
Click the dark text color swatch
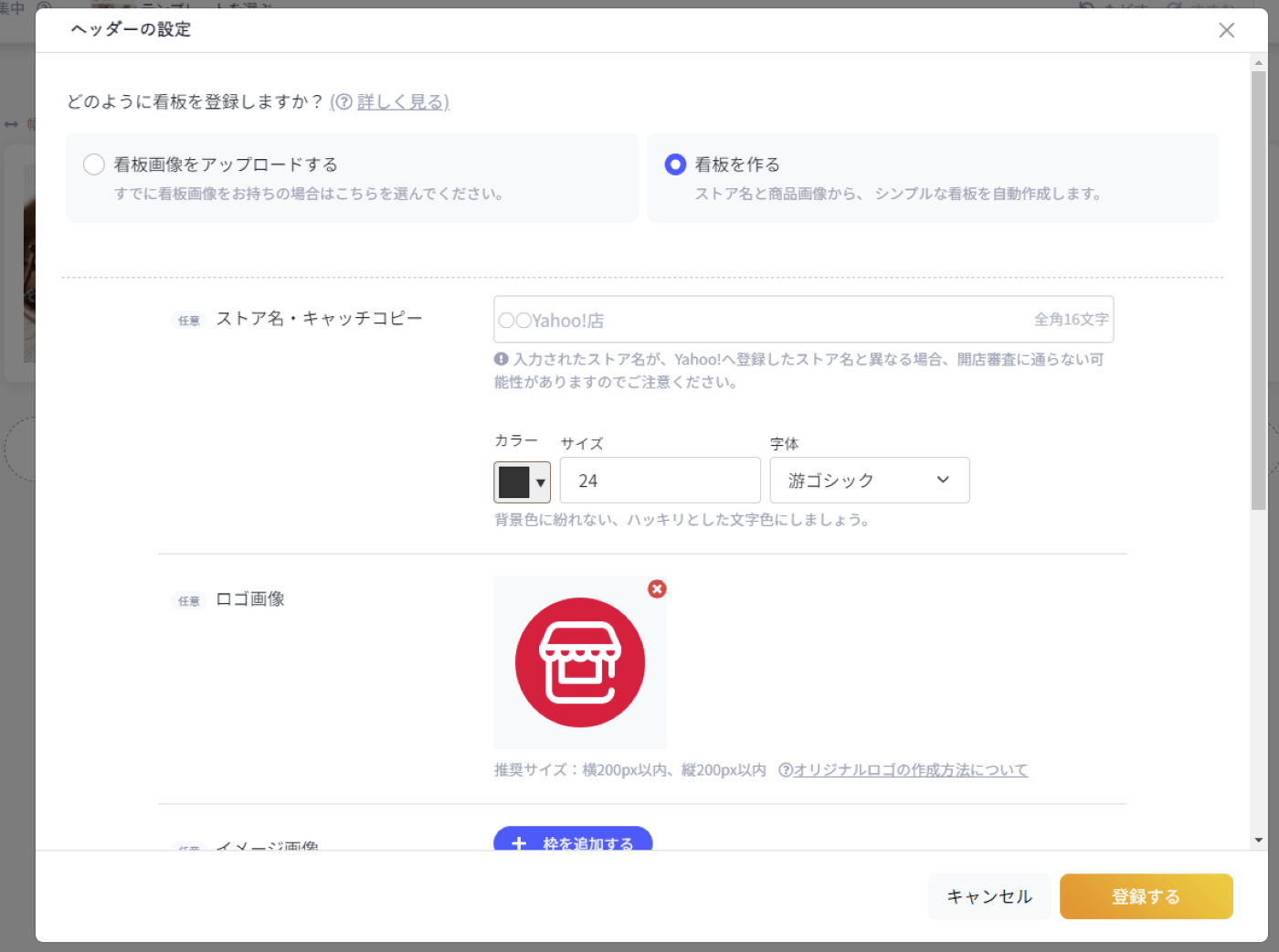tap(513, 482)
